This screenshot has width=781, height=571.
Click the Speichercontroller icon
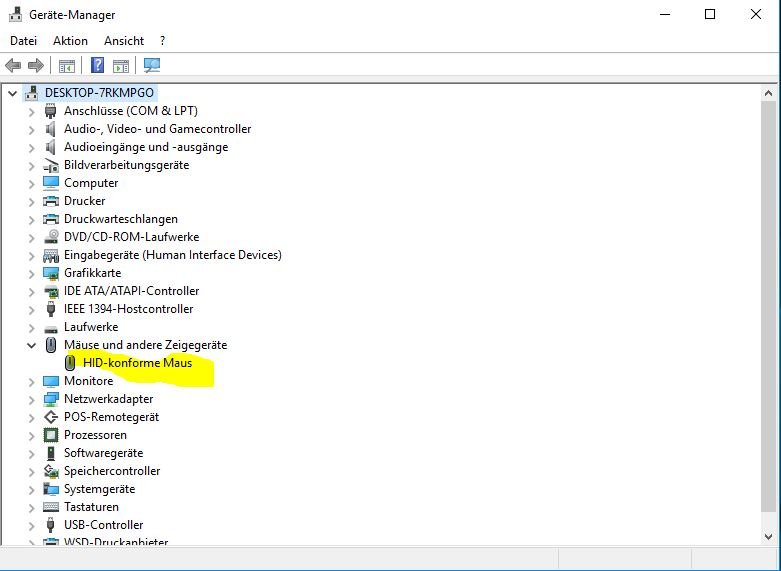click(x=50, y=471)
